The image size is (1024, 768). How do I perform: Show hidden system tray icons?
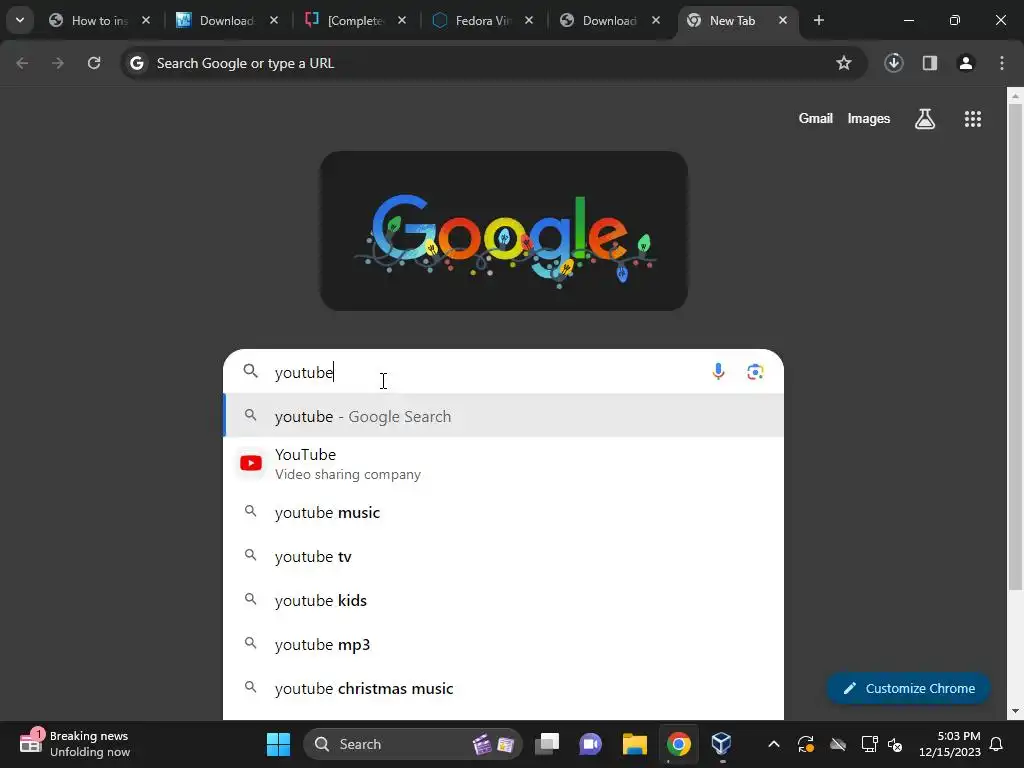774,744
